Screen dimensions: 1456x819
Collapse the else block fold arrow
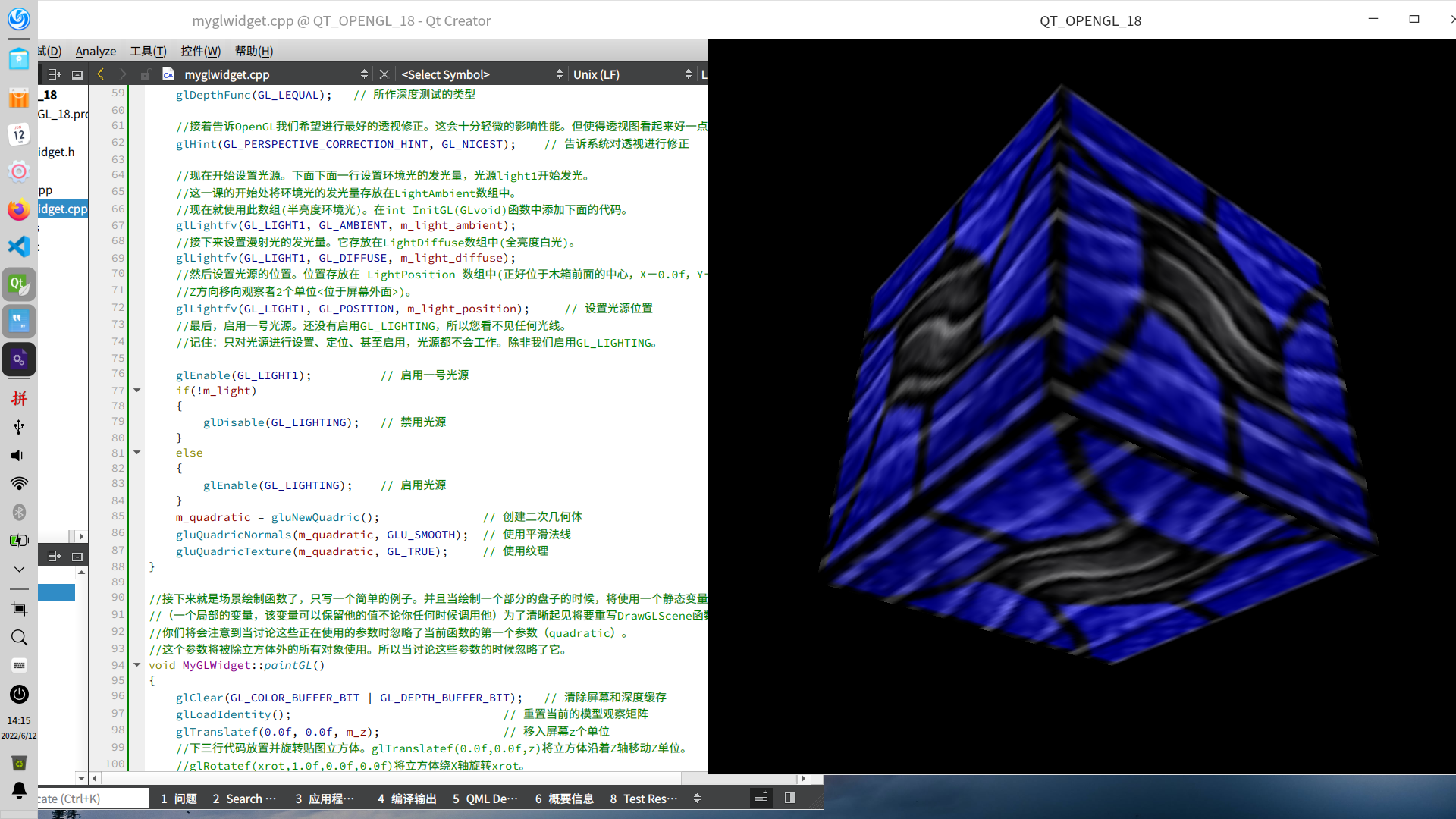point(137,453)
